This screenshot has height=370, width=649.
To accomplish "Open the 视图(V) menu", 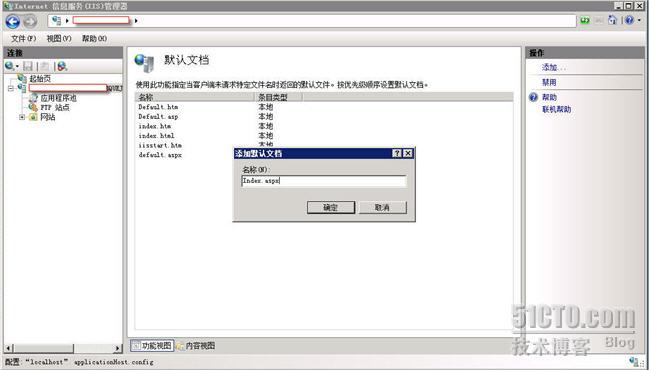I will [x=59, y=38].
